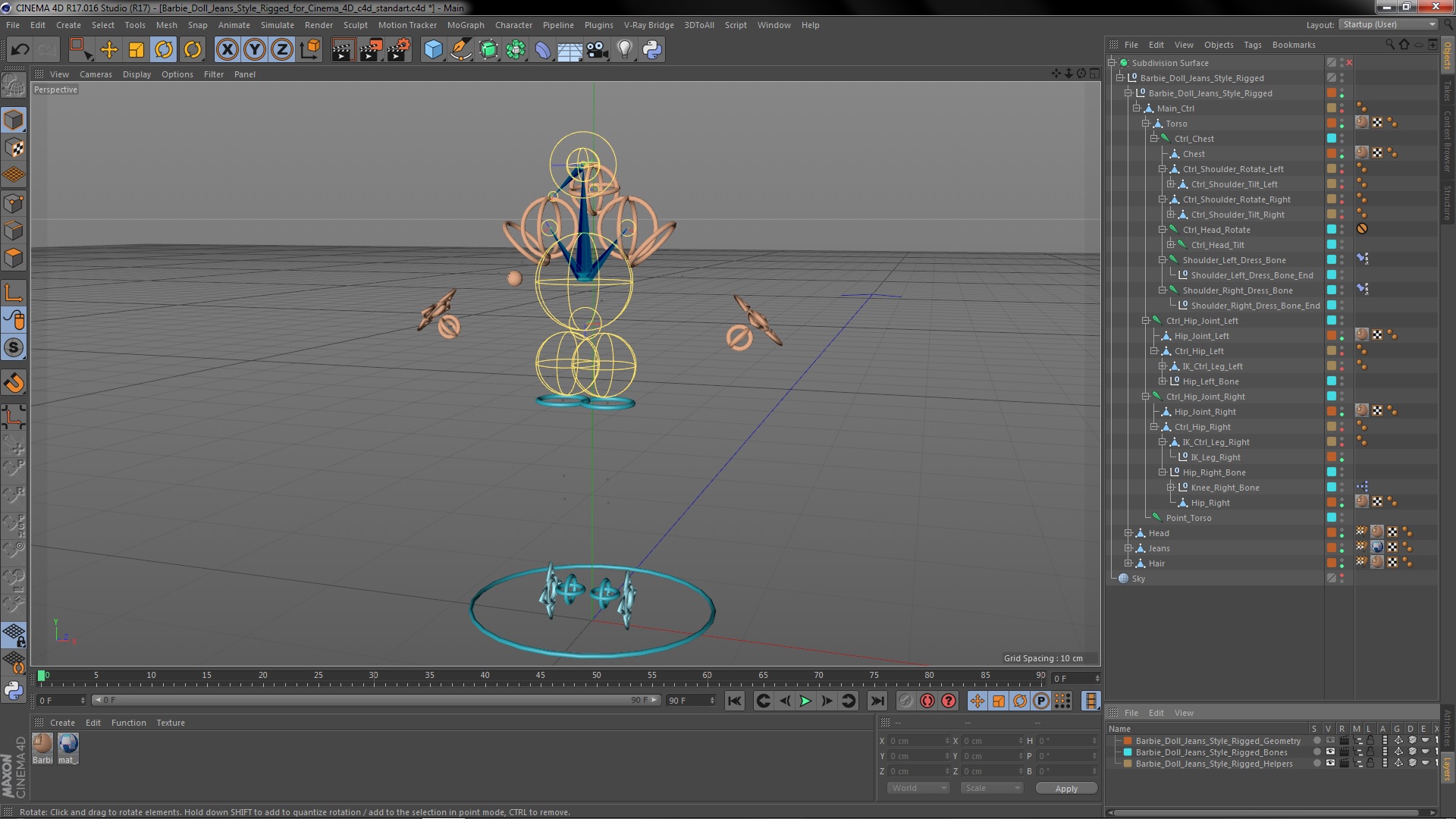
Task: Click the Python script icon in toolbar
Action: (x=652, y=50)
